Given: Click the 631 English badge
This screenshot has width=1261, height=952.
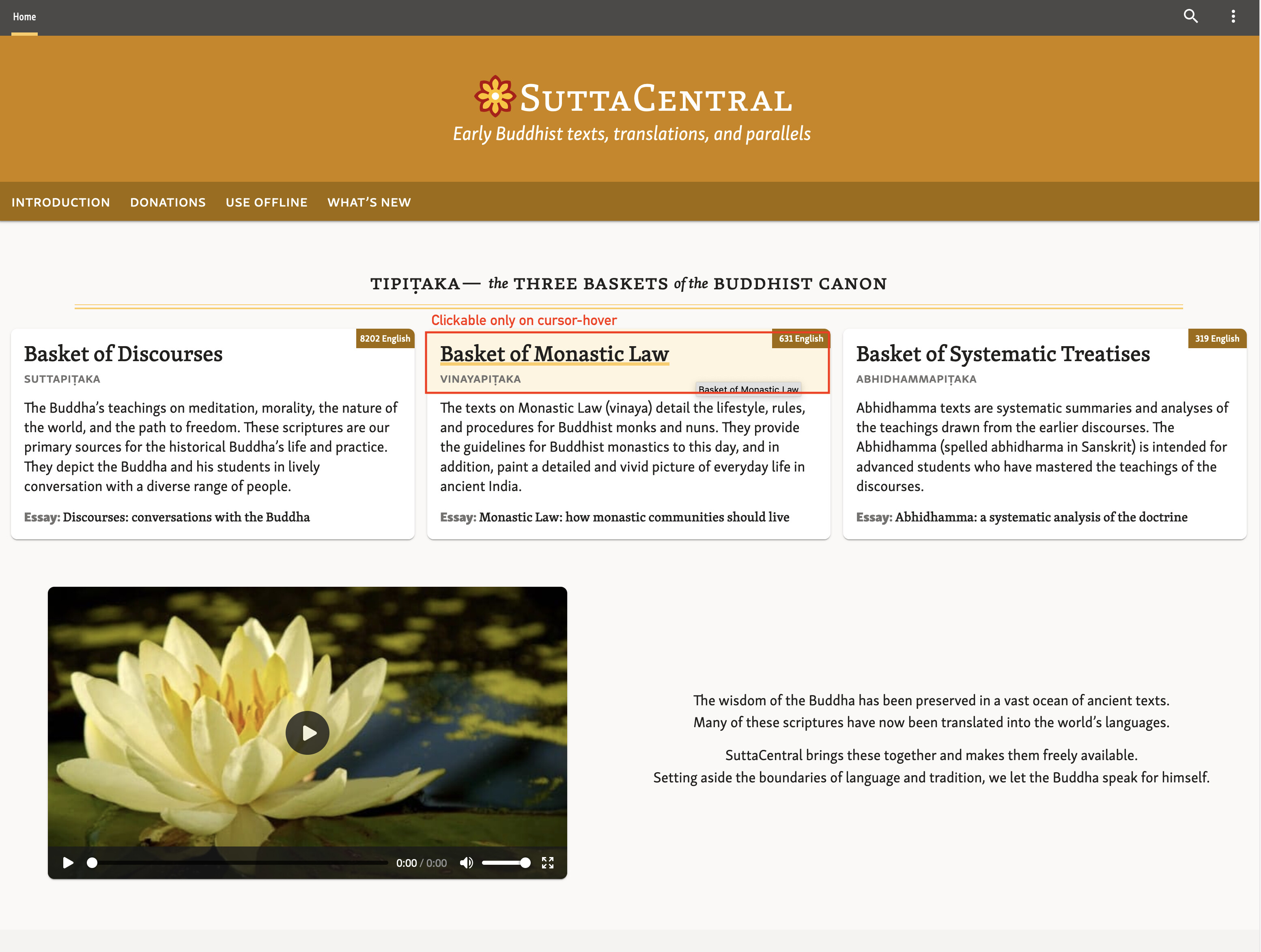Looking at the screenshot, I should (801, 338).
